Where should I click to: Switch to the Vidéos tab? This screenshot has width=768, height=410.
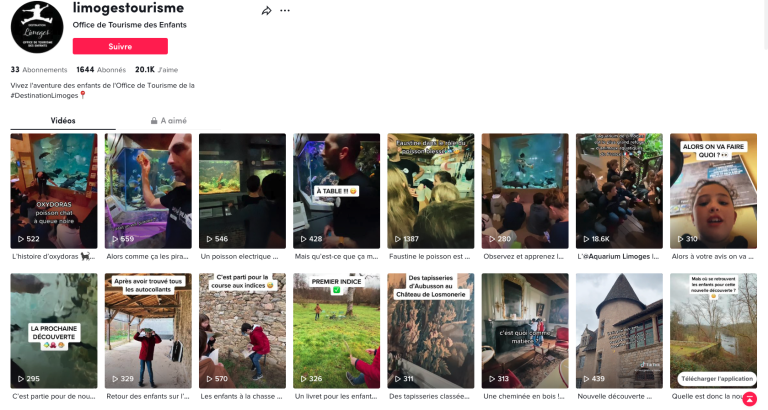(63, 120)
